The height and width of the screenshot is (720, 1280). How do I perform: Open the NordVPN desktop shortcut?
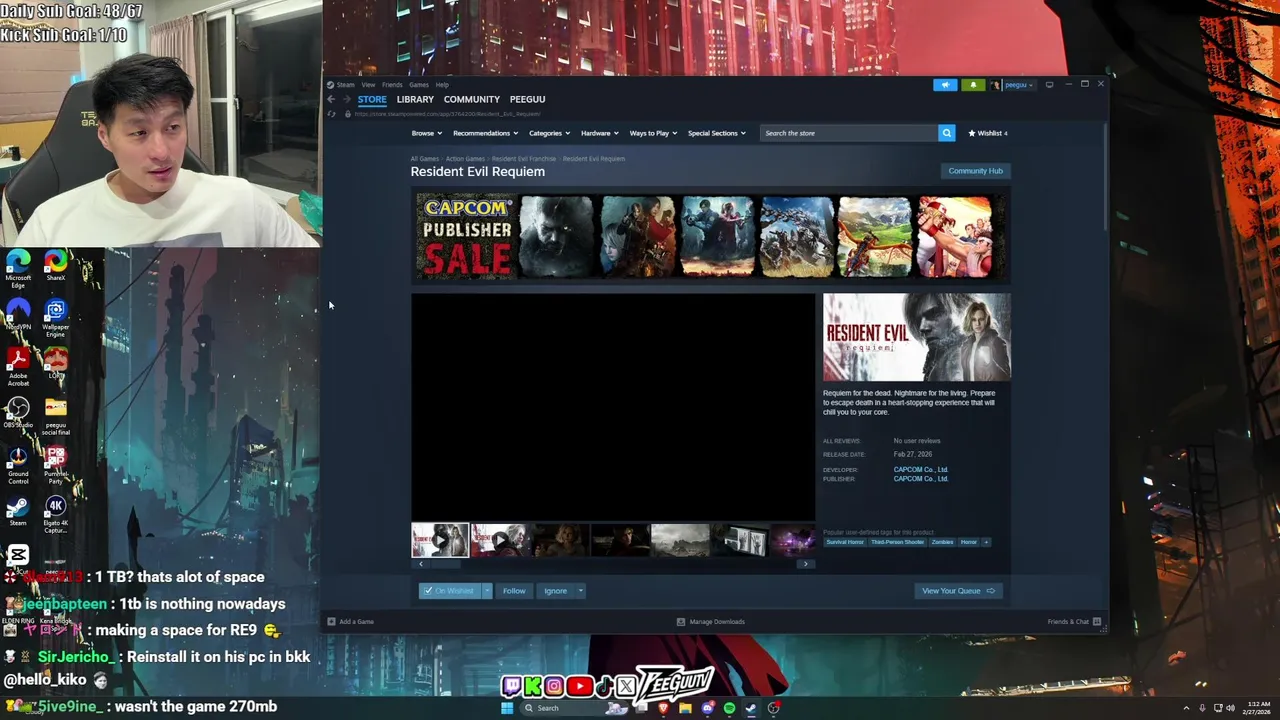pos(18,314)
